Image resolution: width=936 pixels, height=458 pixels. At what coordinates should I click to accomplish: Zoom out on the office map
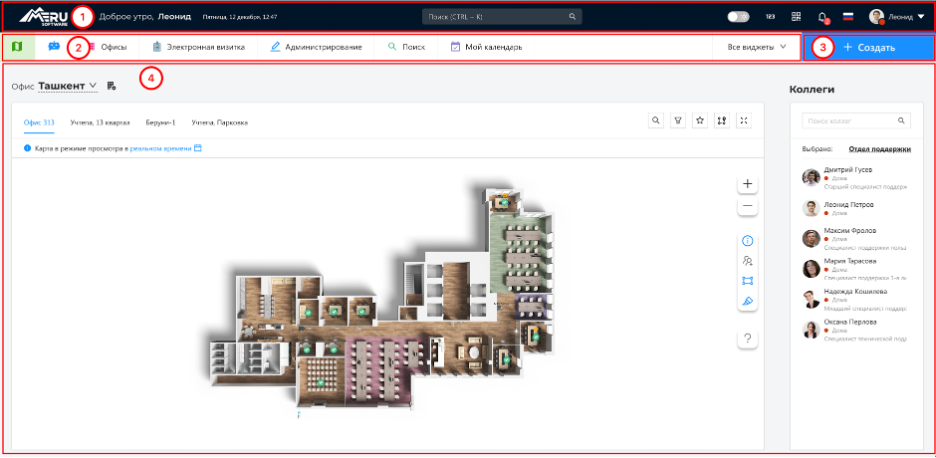pyautogui.click(x=748, y=206)
